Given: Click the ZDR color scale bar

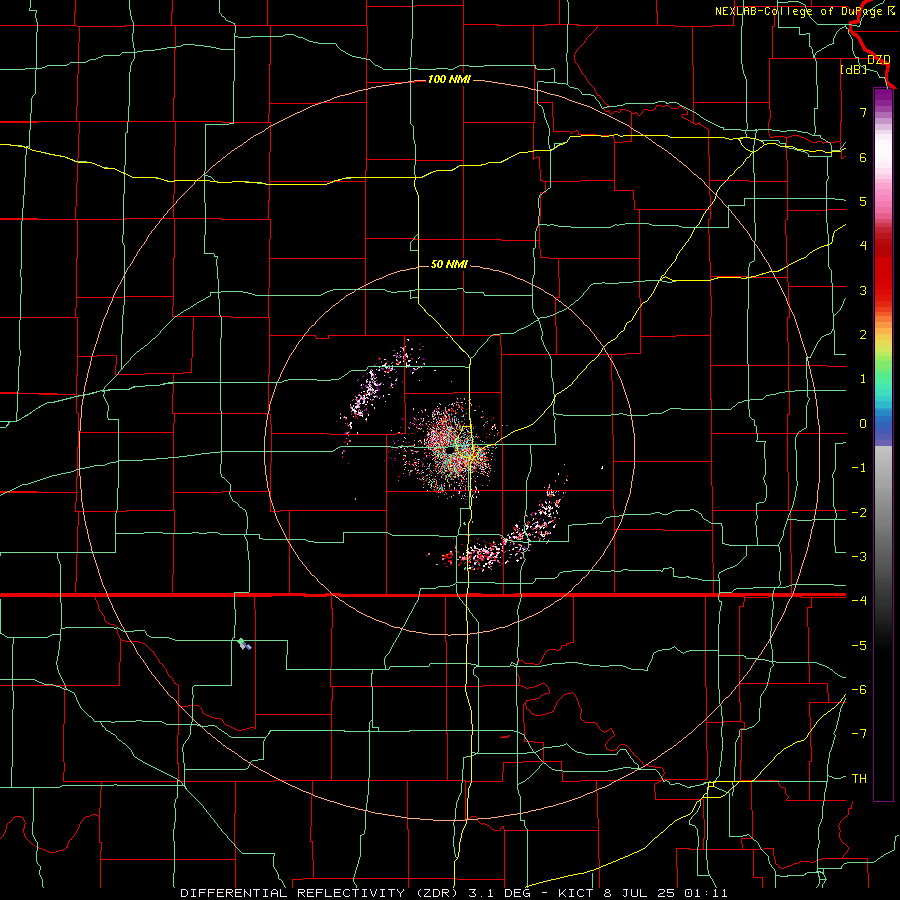Looking at the screenshot, I should [883, 444].
